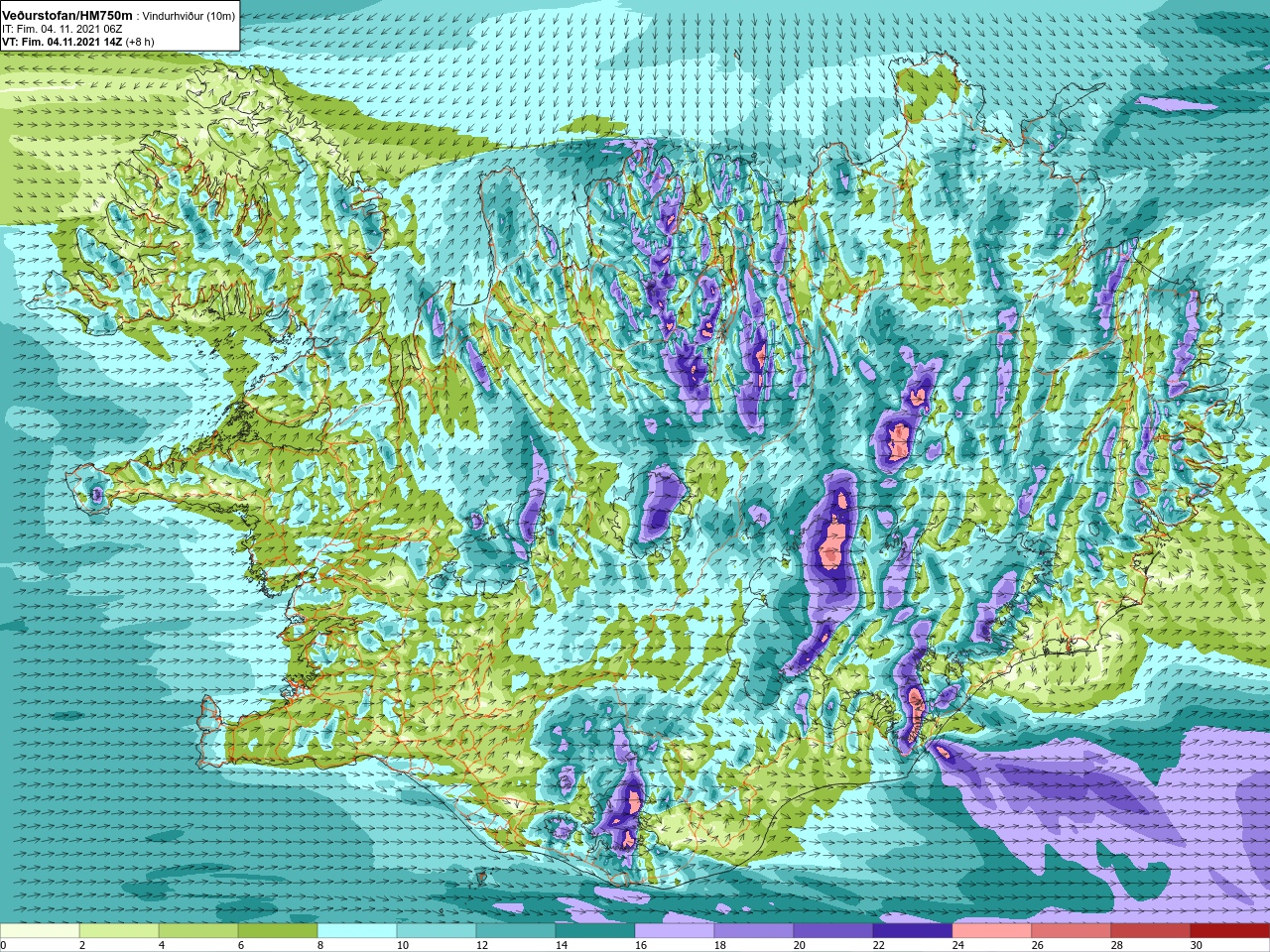
Task: Click the (+8 h) forecast offset text
Action: (x=140, y=42)
